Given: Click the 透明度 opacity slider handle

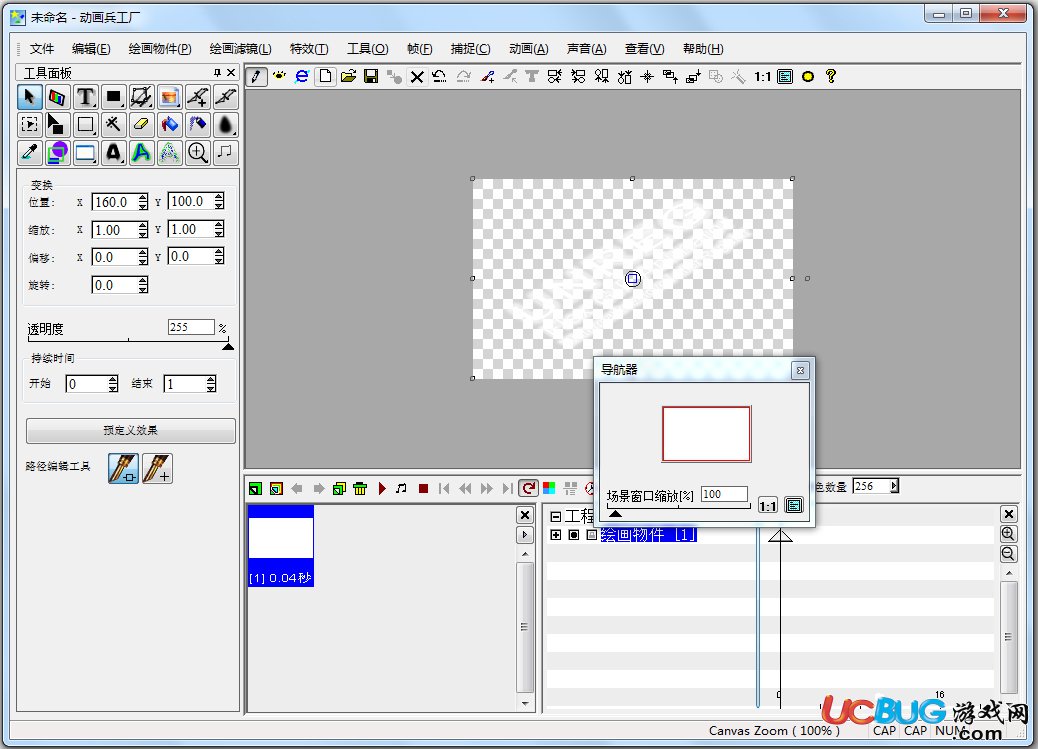Looking at the screenshot, I should [x=228, y=346].
